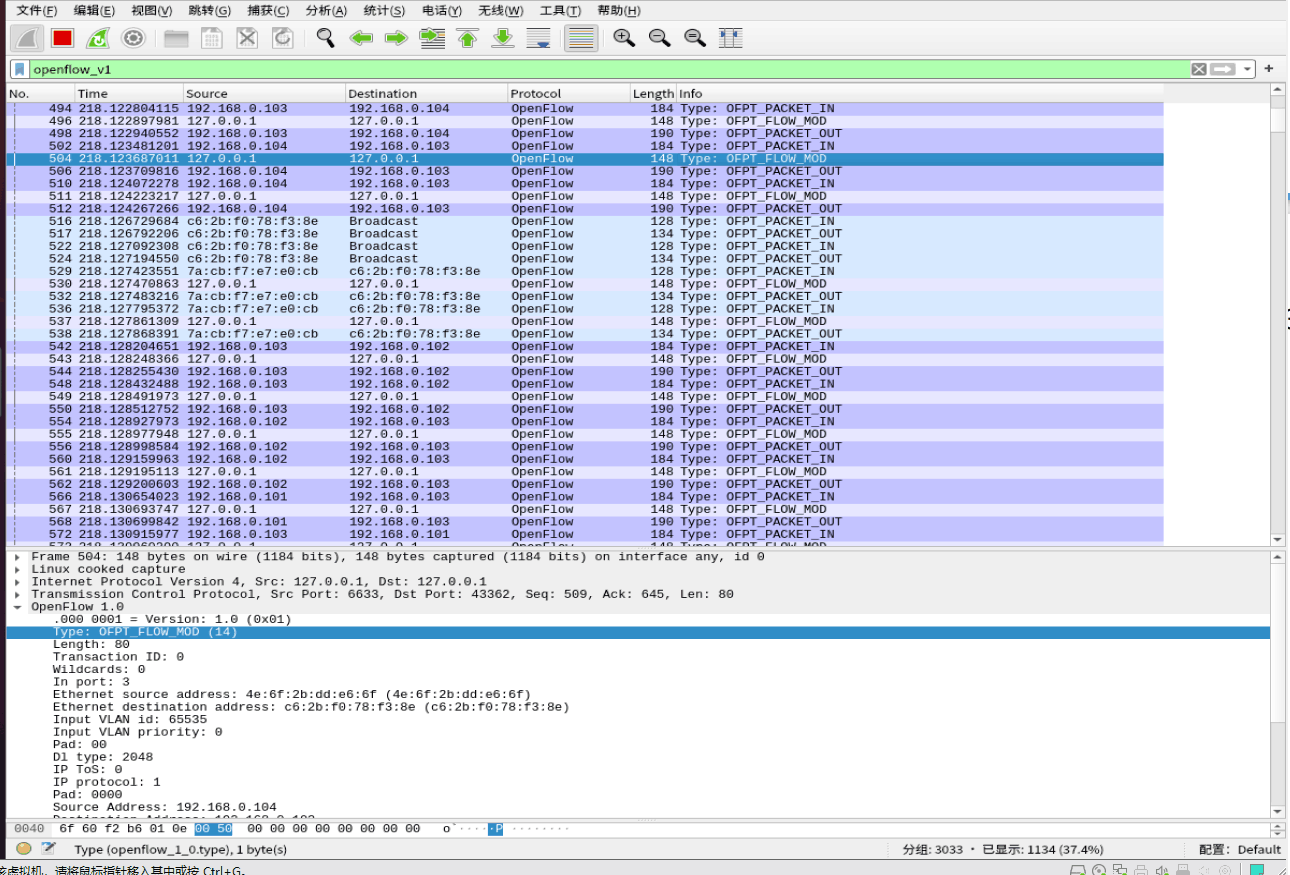The image size is (1290, 875).
Task: Sort by the No. column header
Action: (40, 94)
